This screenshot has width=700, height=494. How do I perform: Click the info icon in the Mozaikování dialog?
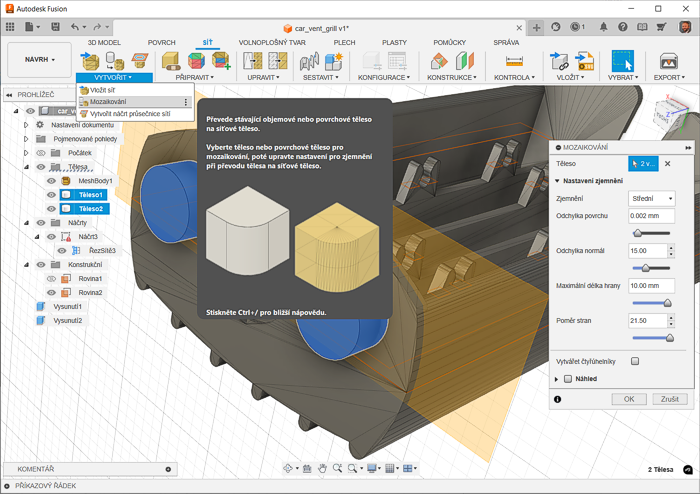point(558,399)
